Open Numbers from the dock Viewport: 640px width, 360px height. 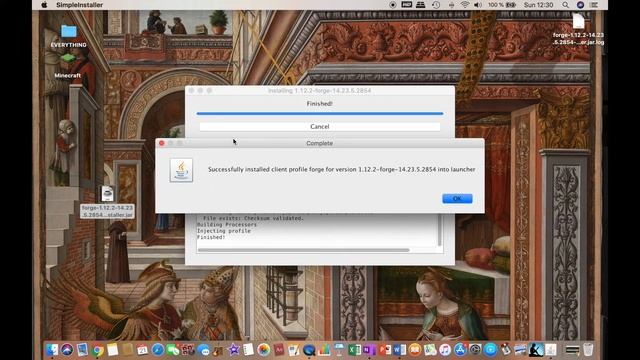pos(324,350)
